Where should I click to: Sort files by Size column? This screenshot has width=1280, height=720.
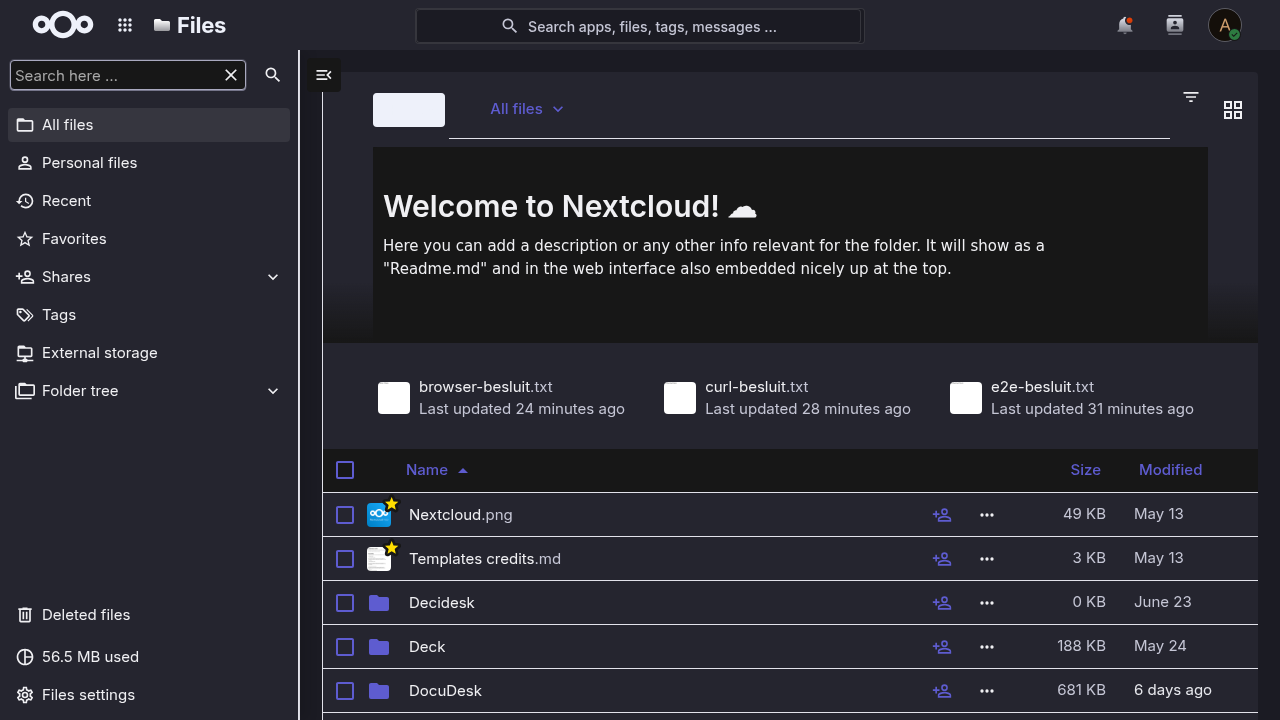click(1085, 470)
